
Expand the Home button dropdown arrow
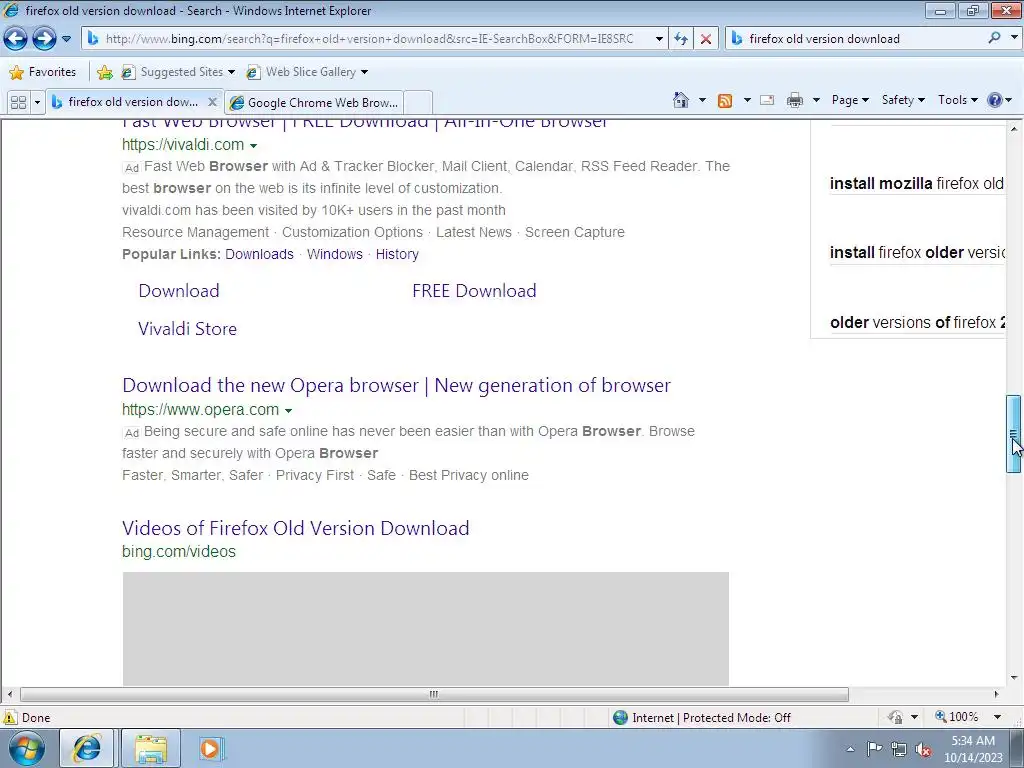click(x=702, y=100)
